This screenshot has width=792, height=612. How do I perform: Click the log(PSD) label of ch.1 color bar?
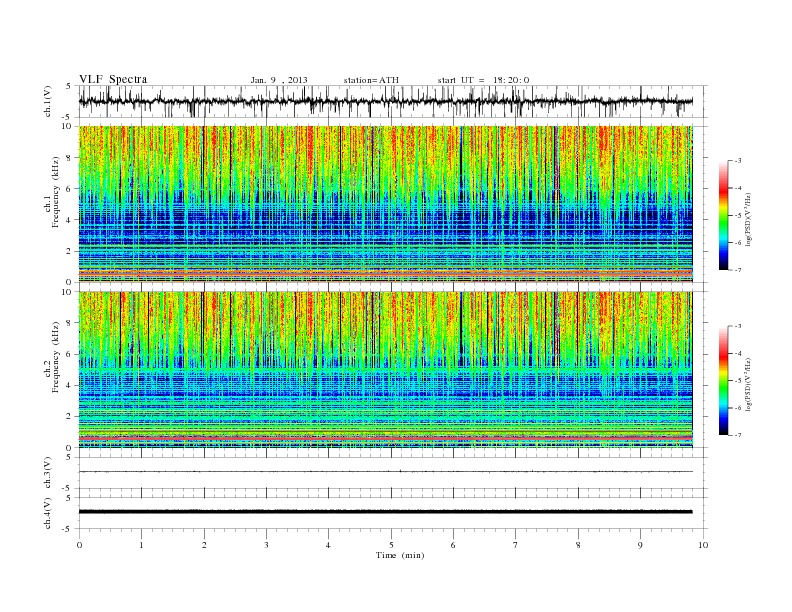coord(749,220)
